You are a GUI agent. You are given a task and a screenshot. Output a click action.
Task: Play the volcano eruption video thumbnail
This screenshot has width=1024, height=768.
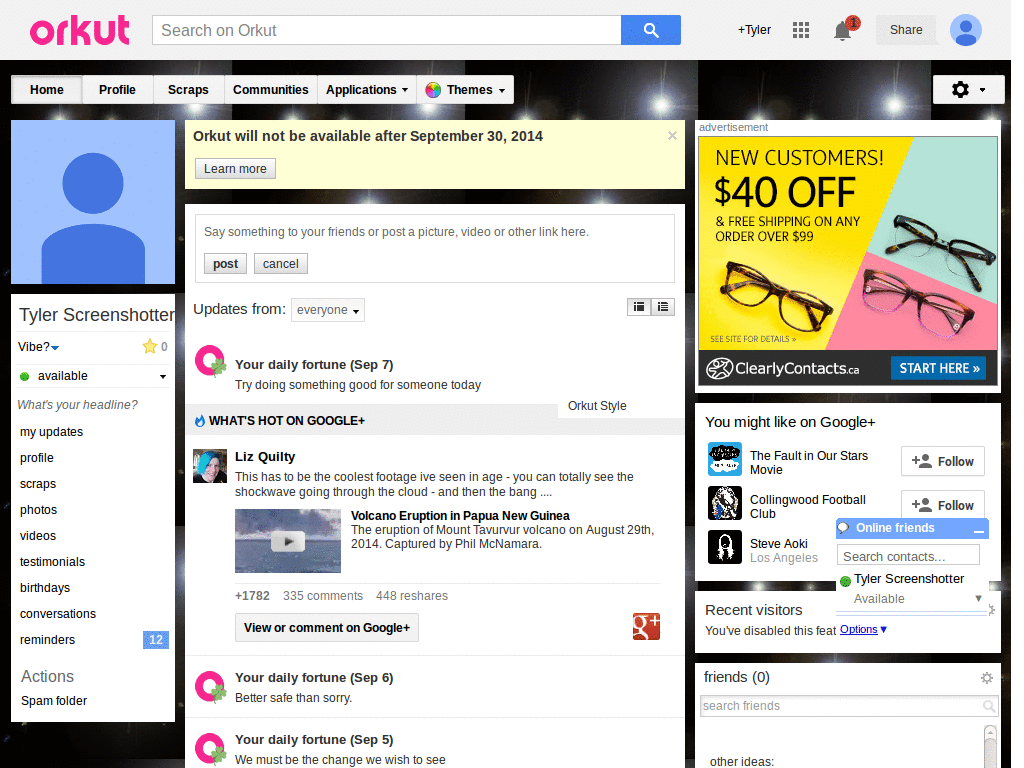(x=288, y=541)
